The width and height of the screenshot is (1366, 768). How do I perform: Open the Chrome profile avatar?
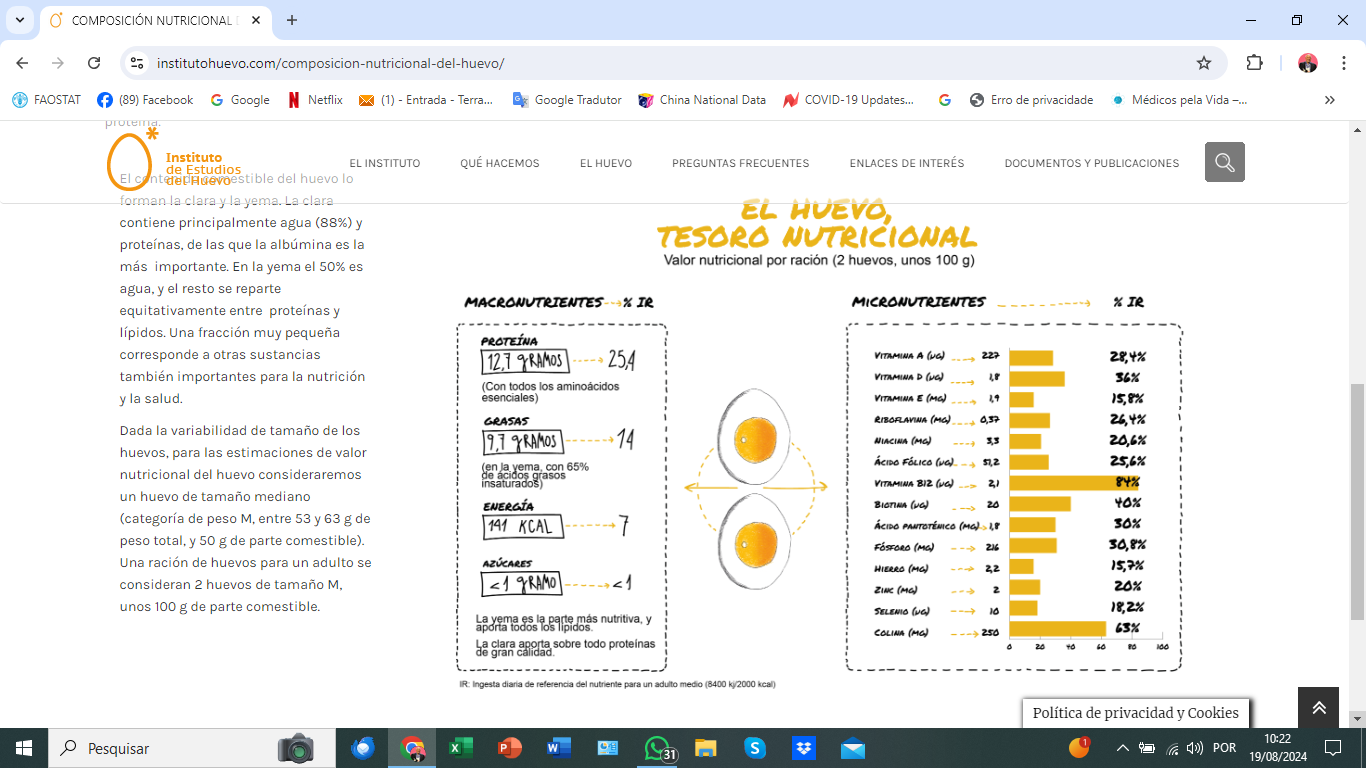click(x=1308, y=63)
